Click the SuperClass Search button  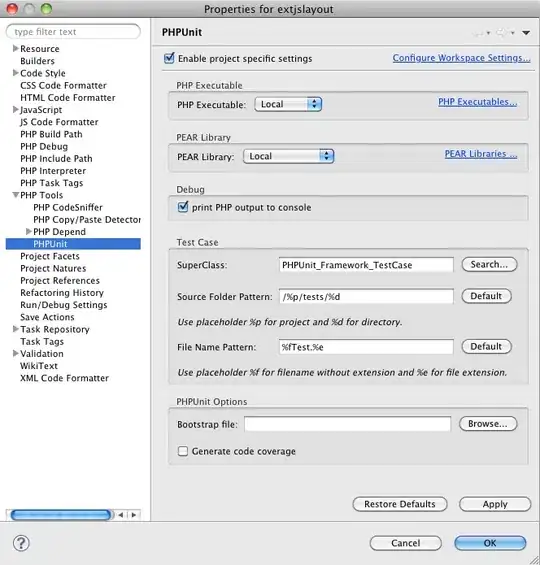[489, 264]
